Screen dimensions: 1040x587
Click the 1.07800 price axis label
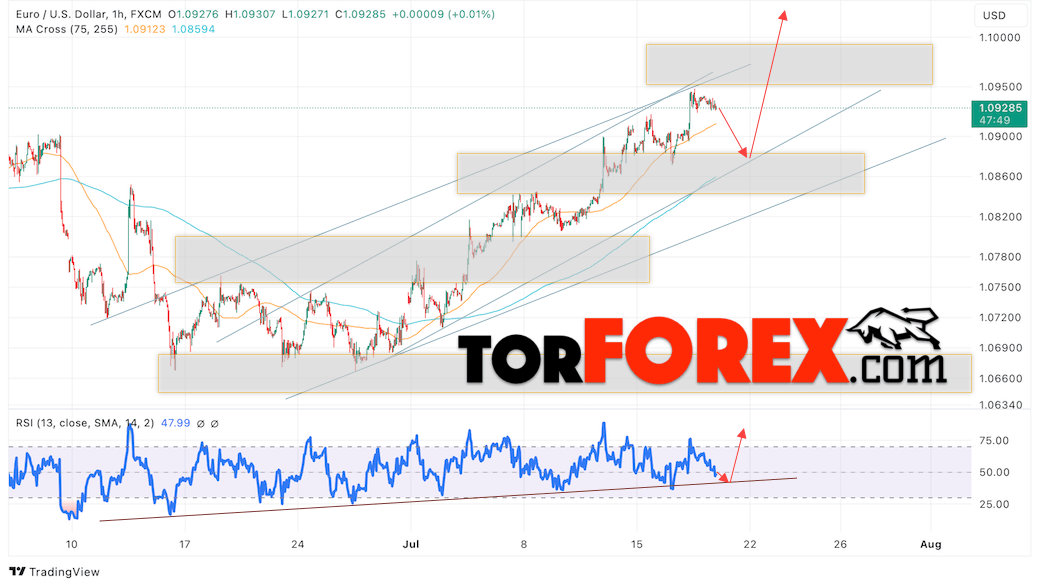[x=1000, y=257]
